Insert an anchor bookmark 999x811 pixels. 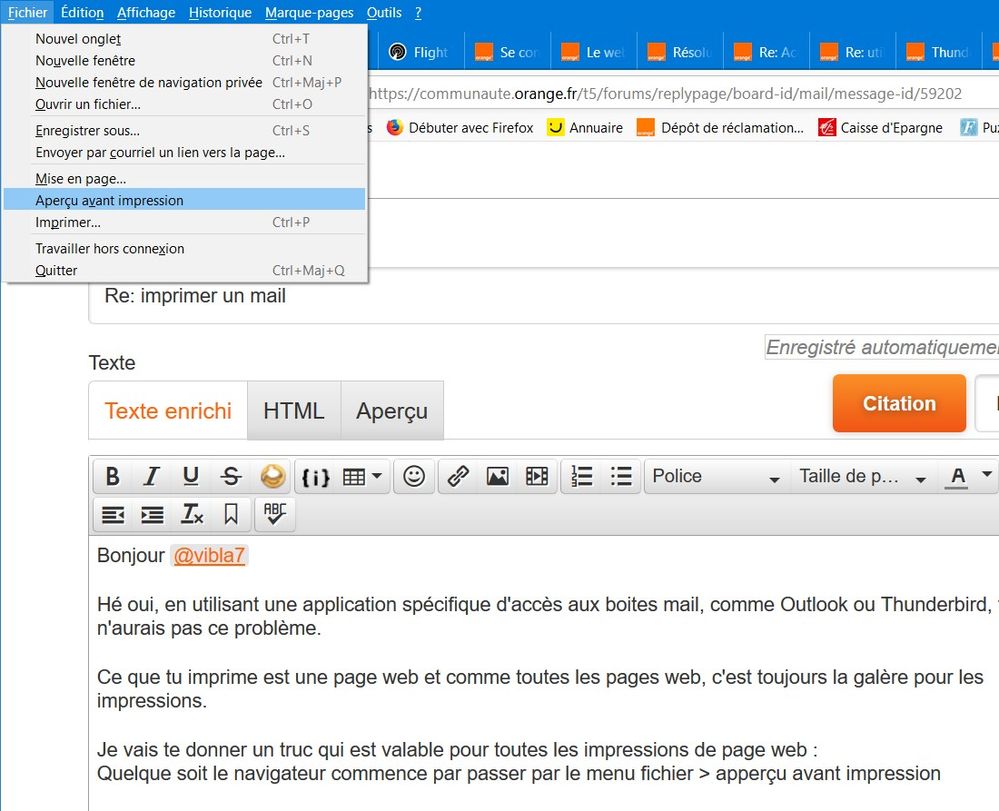(x=231, y=514)
